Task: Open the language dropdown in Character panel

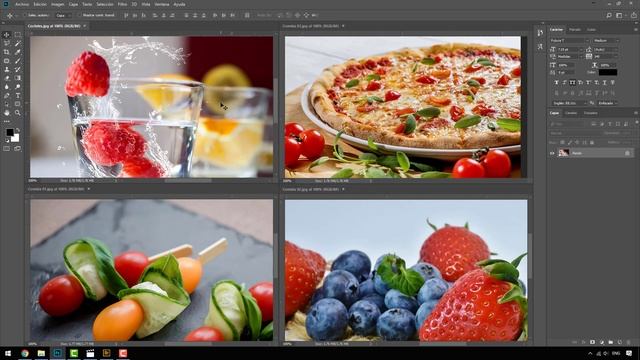Action: [570, 103]
